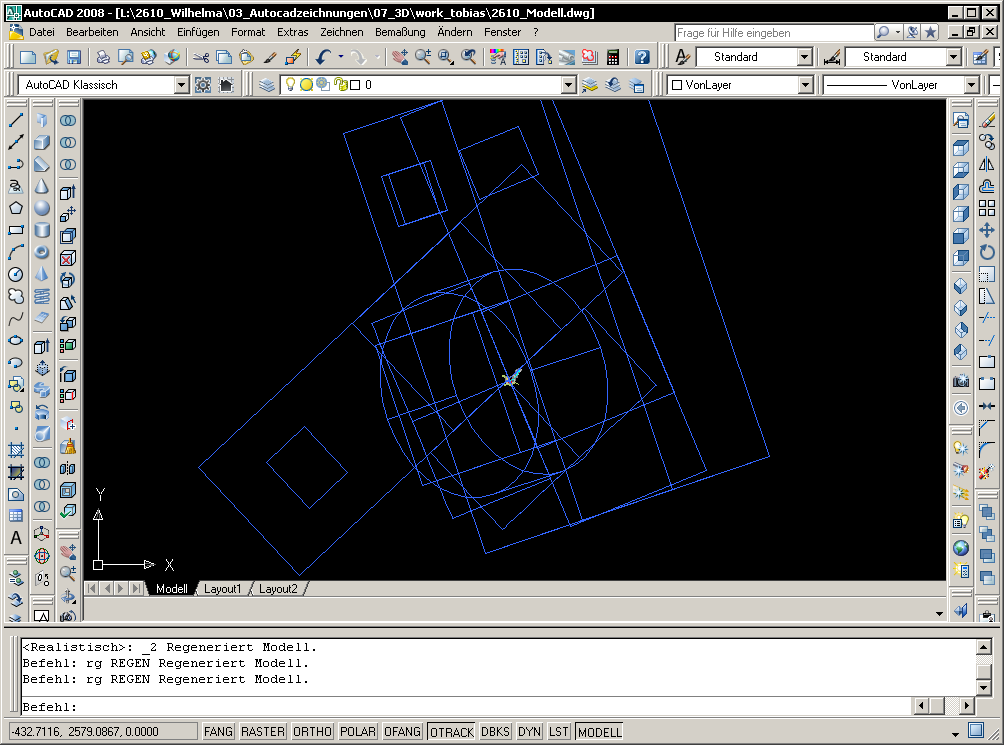
Task: Switch to the Layout1 tab
Action: [222, 589]
